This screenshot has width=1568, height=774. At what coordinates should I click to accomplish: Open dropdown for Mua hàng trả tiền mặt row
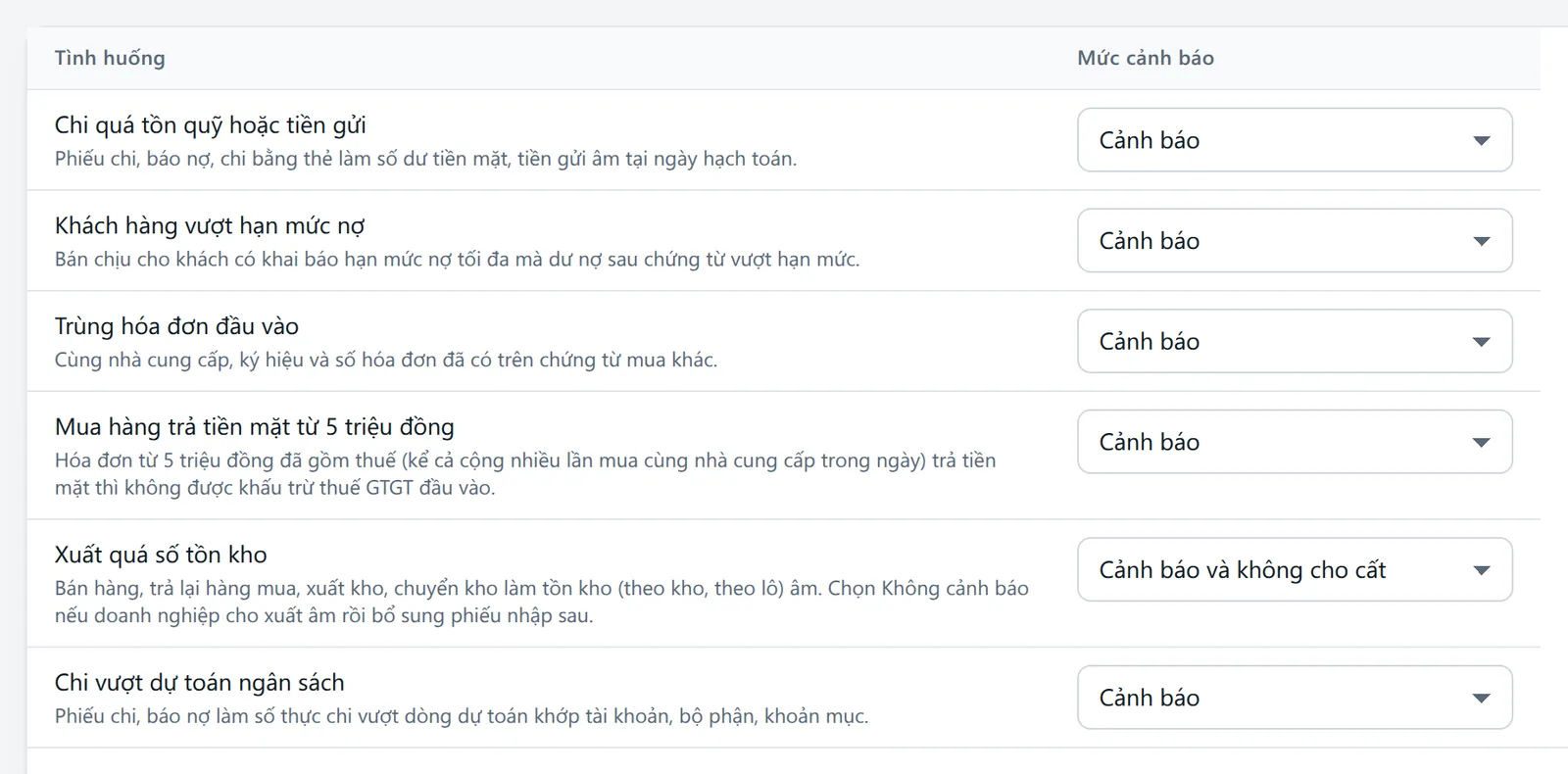[1295, 442]
